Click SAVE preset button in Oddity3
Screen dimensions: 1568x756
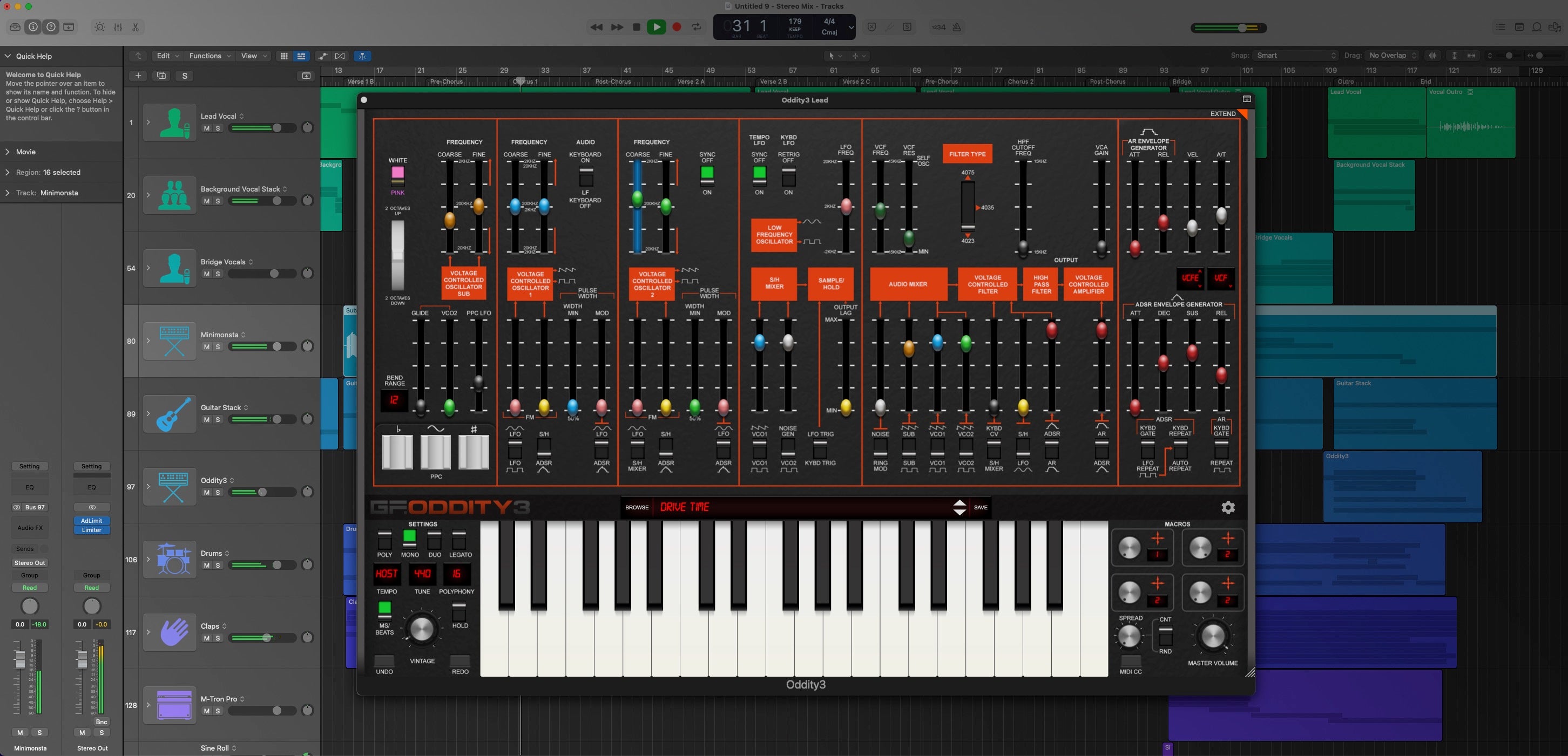[x=981, y=507]
